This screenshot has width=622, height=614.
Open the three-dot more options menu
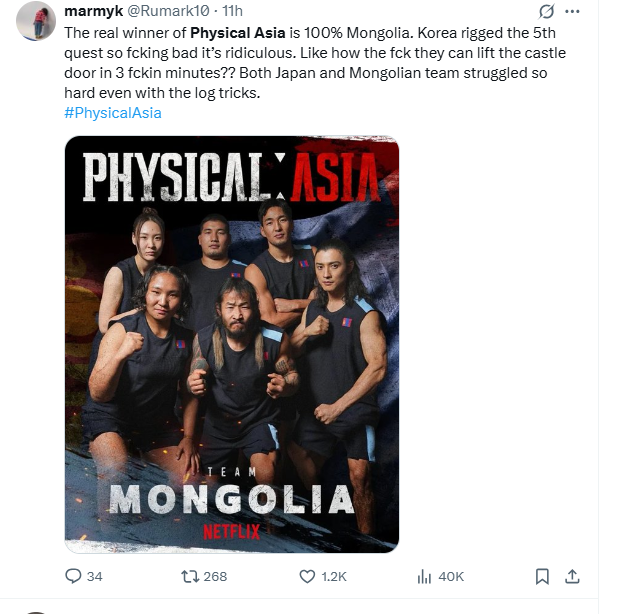point(572,11)
